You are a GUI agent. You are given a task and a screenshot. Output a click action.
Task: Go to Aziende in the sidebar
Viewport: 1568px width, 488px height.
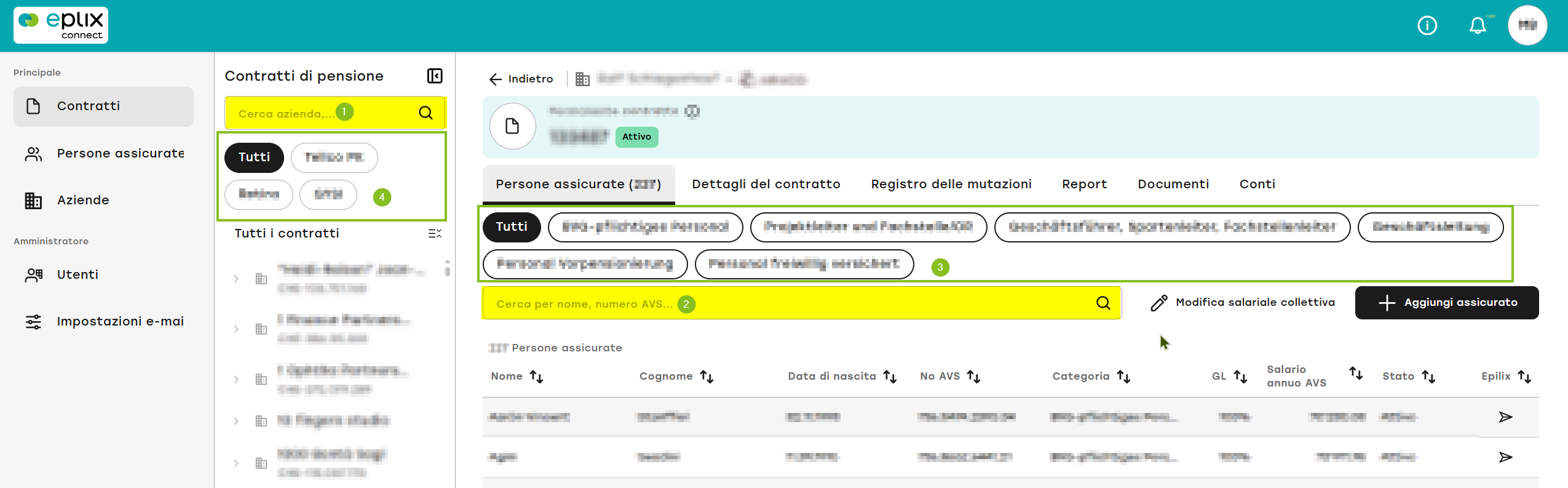tap(103, 201)
